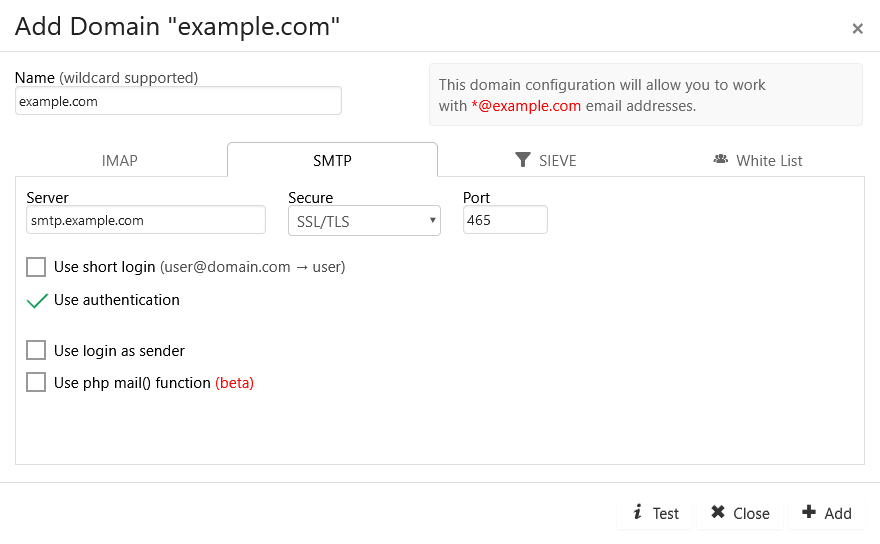Open the SIEVE tab
880x544 pixels.
546,161
